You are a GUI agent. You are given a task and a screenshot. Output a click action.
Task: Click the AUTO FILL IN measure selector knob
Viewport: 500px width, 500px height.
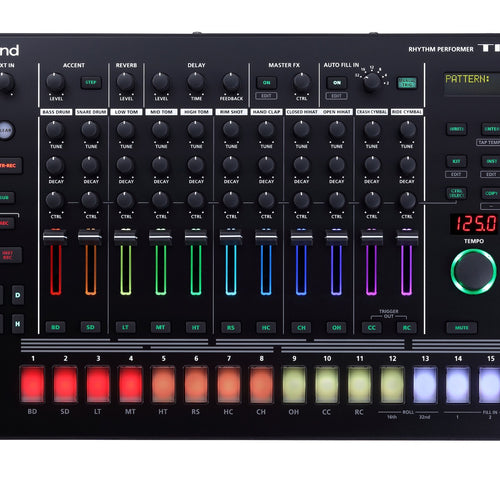point(371,82)
